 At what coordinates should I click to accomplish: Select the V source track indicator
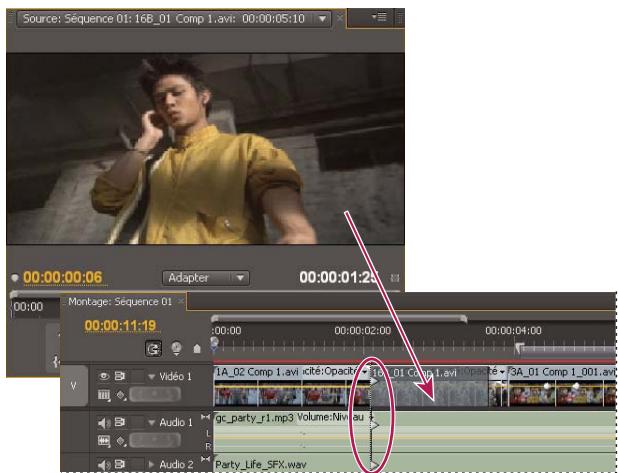(x=74, y=386)
